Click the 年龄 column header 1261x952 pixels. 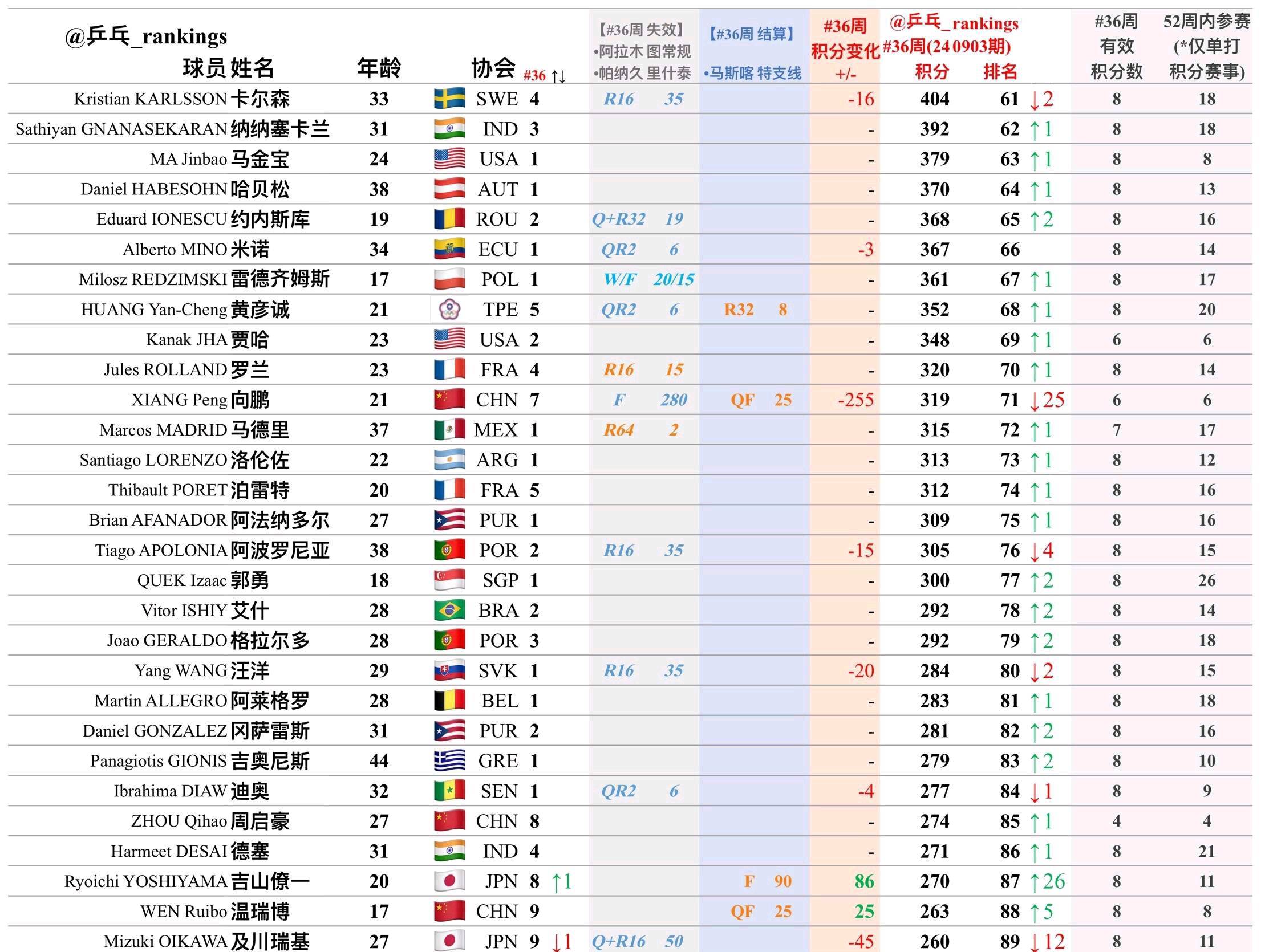pyautogui.click(x=379, y=68)
